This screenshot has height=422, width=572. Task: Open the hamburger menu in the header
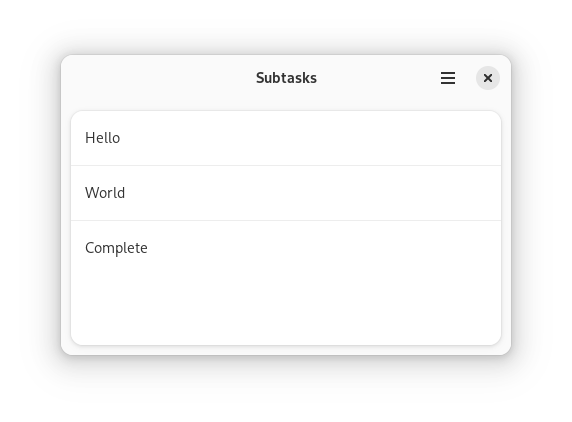[x=448, y=78]
